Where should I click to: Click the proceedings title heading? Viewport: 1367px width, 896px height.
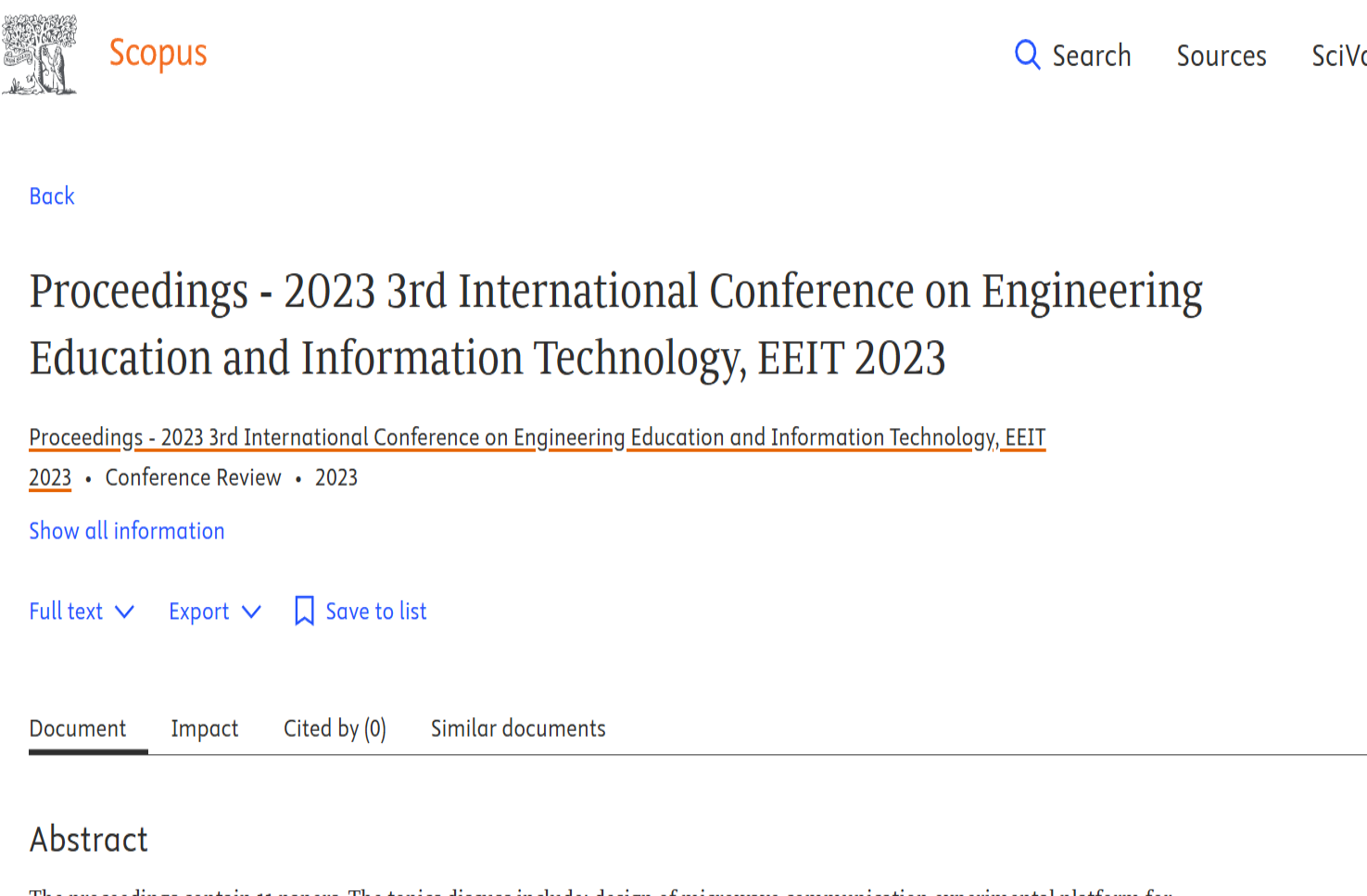pos(616,324)
